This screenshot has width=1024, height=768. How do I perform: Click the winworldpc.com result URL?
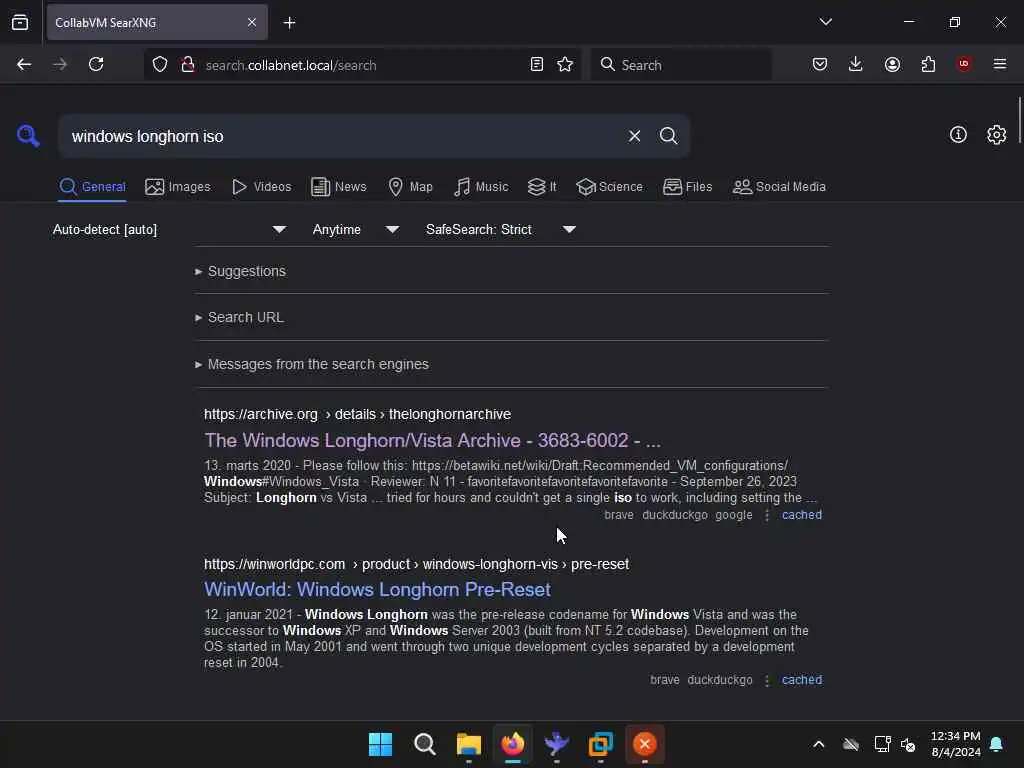pyautogui.click(x=416, y=564)
